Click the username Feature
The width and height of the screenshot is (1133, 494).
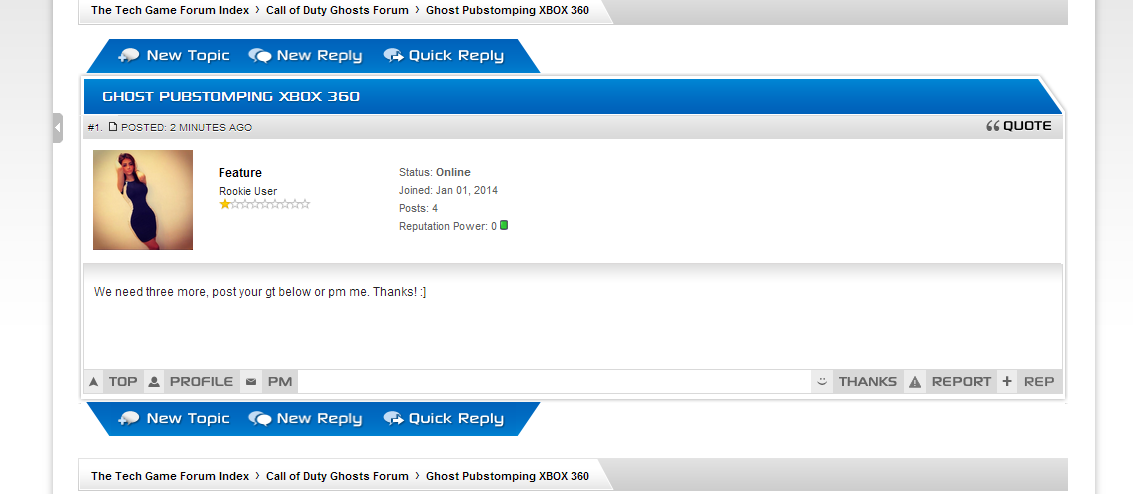click(241, 173)
